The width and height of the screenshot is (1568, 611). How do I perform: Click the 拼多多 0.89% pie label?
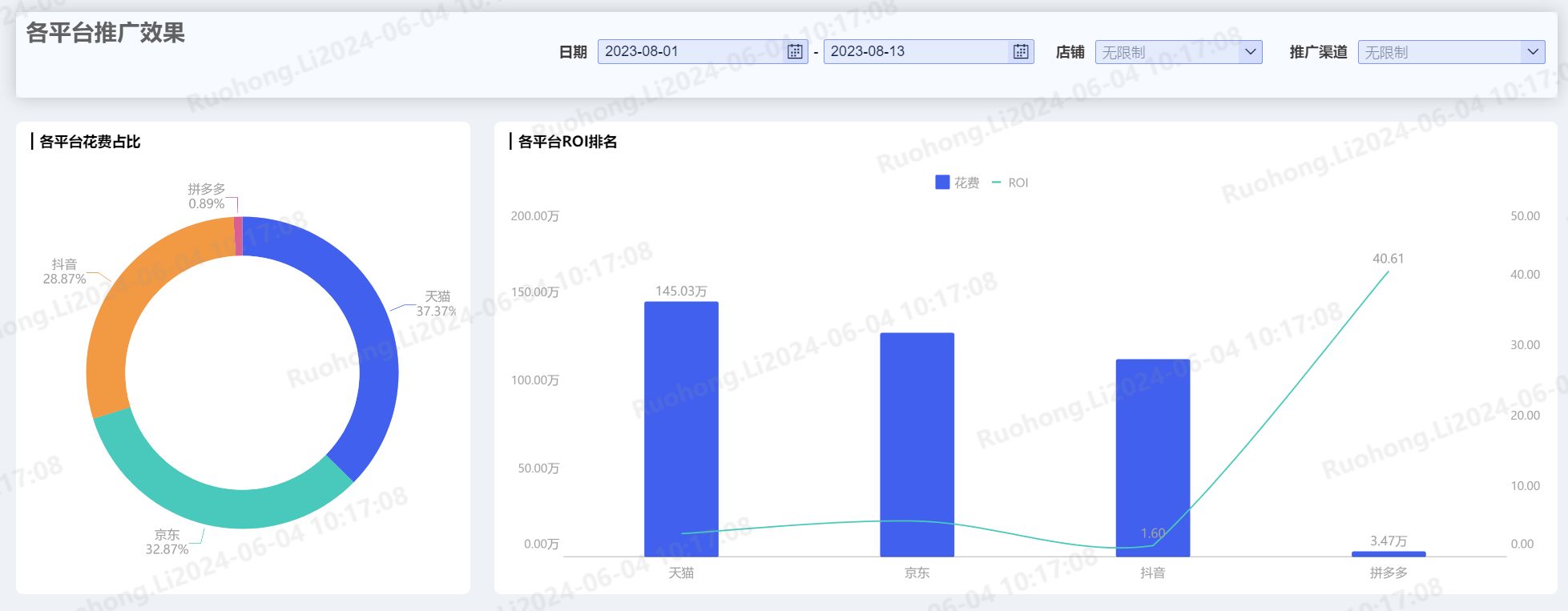[x=207, y=196]
